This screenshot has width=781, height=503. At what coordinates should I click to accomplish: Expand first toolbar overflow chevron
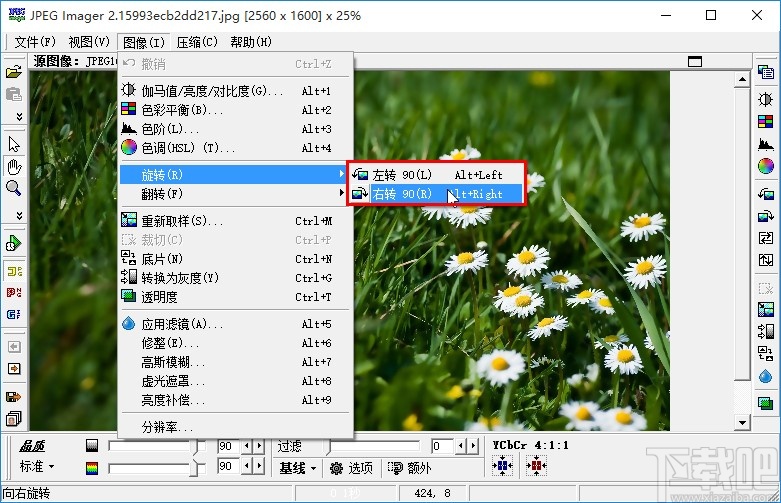19,117
